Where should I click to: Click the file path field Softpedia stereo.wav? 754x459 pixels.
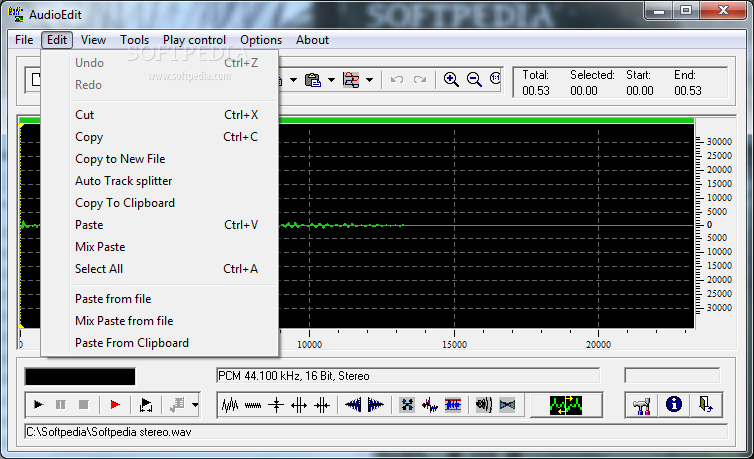376,432
